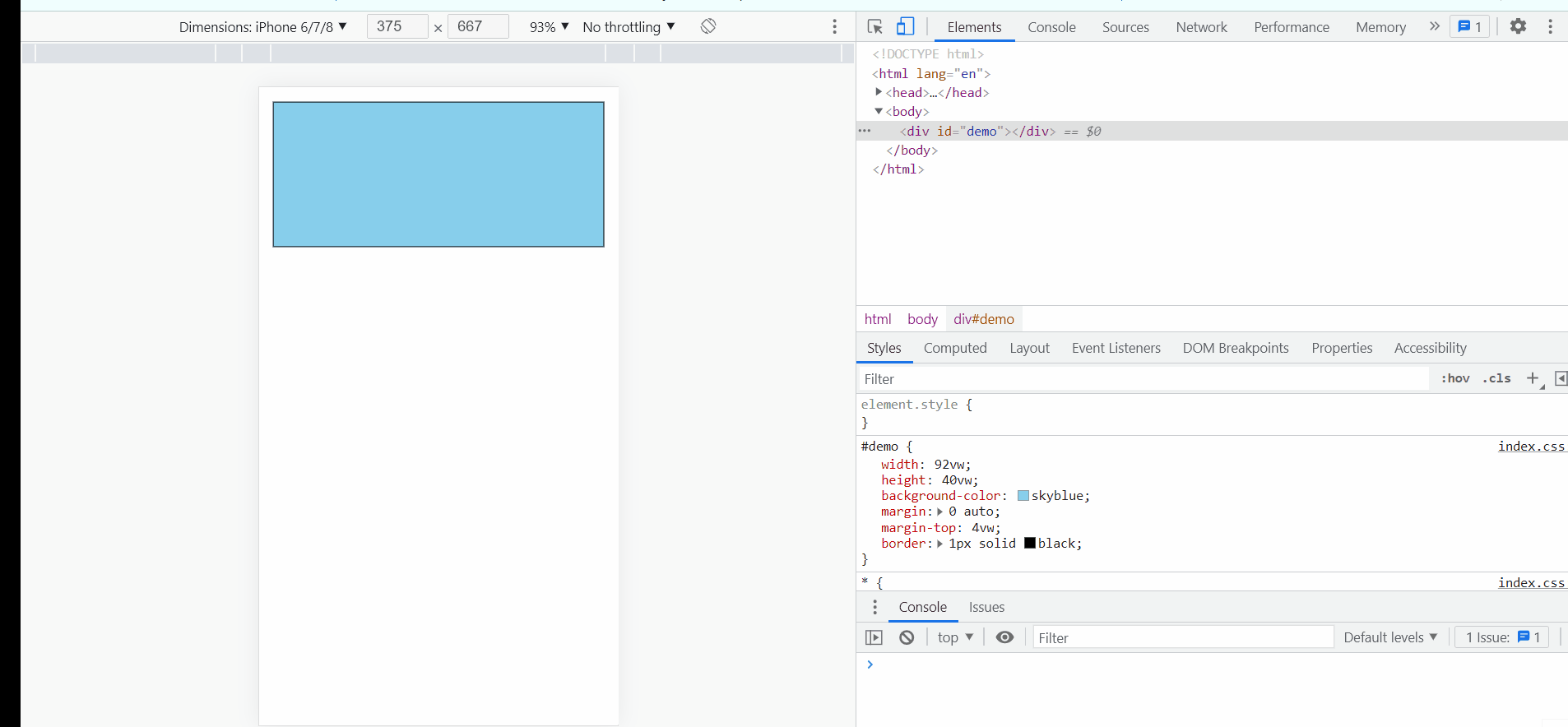This screenshot has height=727, width=1568.
Task: Open the issues counter badge in tab bar
Action: (x=1469, y=26)
